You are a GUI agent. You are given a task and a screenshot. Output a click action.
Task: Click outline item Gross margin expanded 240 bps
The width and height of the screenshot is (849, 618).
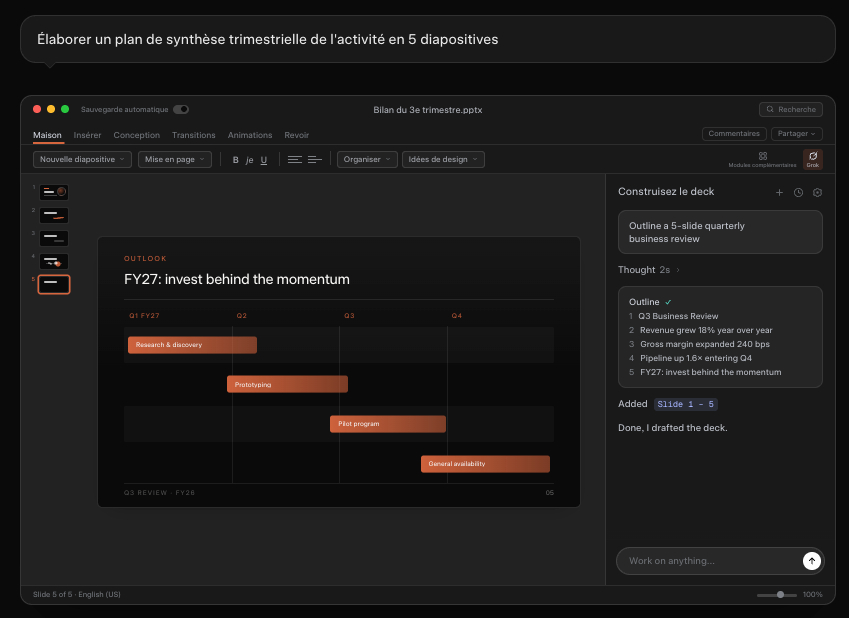click(704, 344)
